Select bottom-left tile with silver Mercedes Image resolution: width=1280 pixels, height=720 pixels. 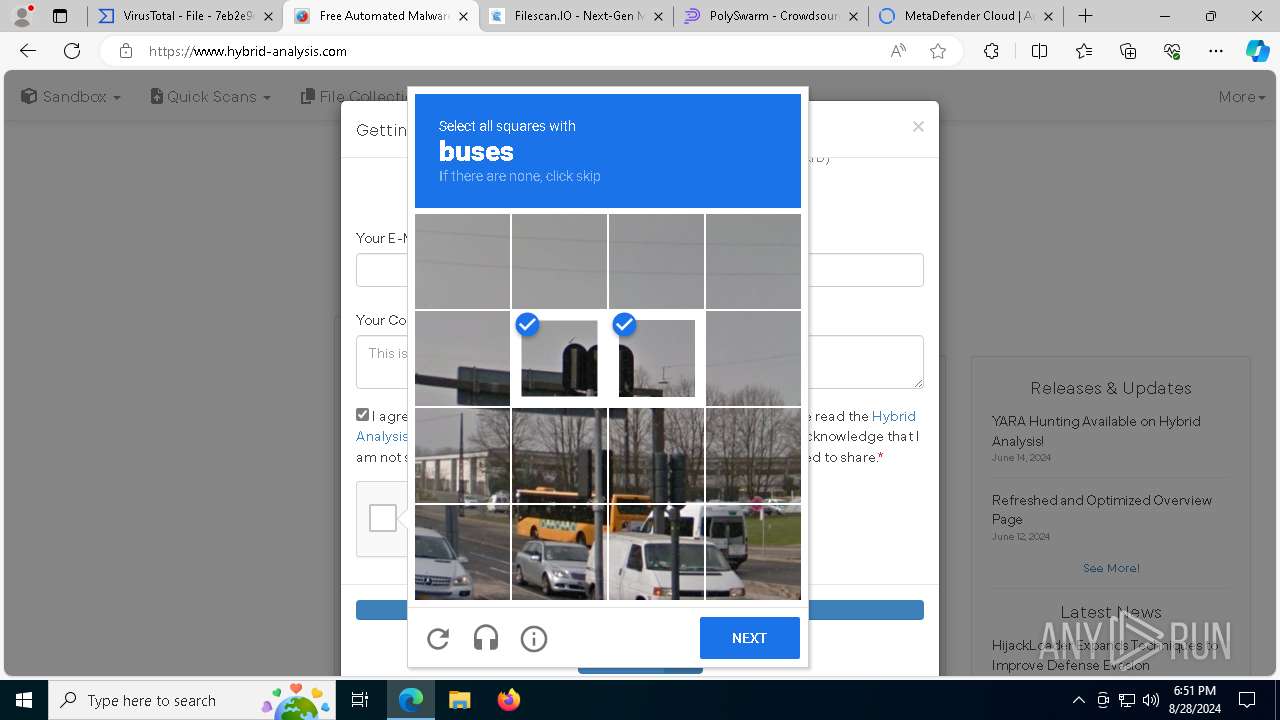coord(462,552)
